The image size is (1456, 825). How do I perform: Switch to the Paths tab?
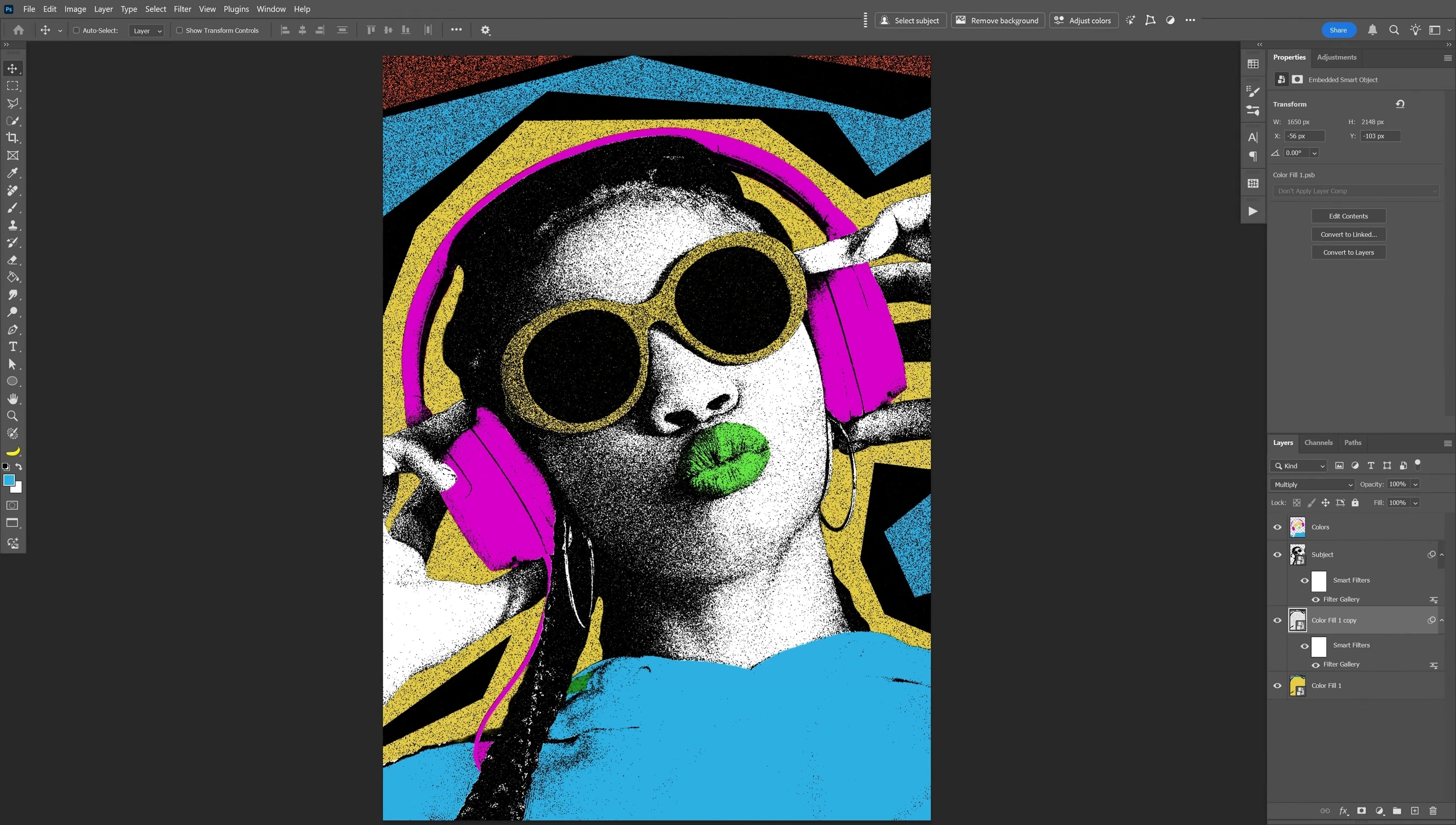click(x=1352, y=442)
